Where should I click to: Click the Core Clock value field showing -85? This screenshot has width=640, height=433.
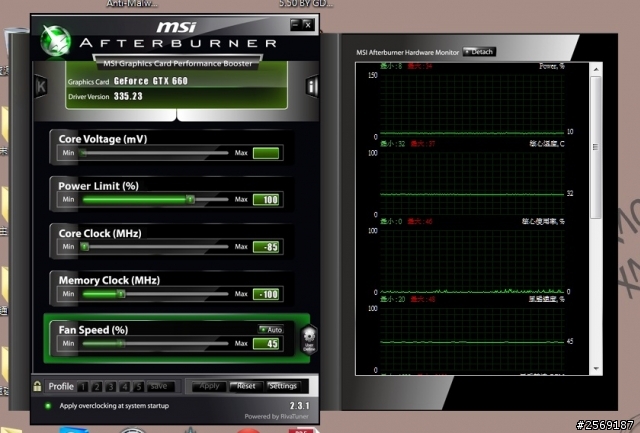click(266, 247)
